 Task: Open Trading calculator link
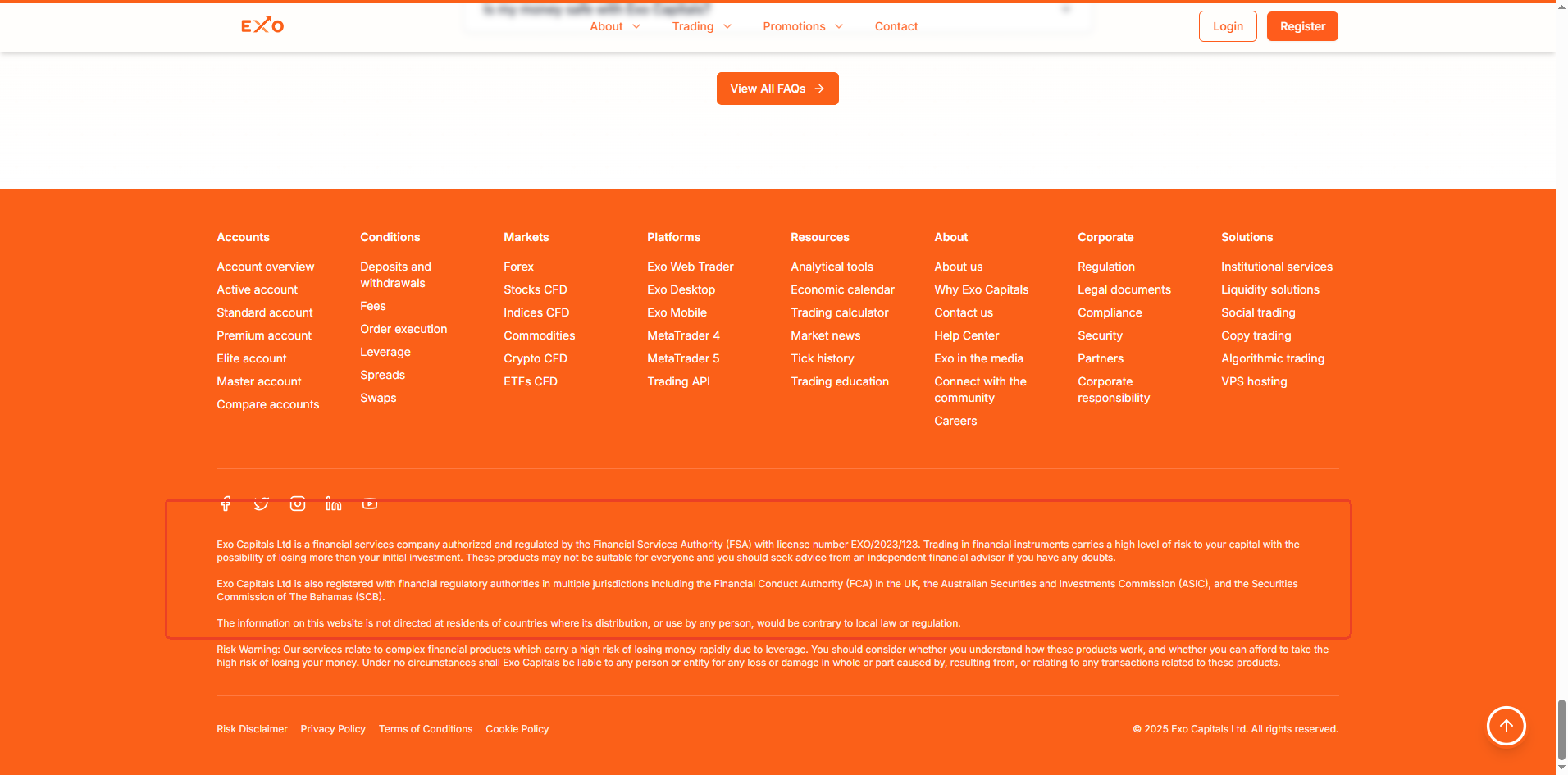tap(840, 312)
